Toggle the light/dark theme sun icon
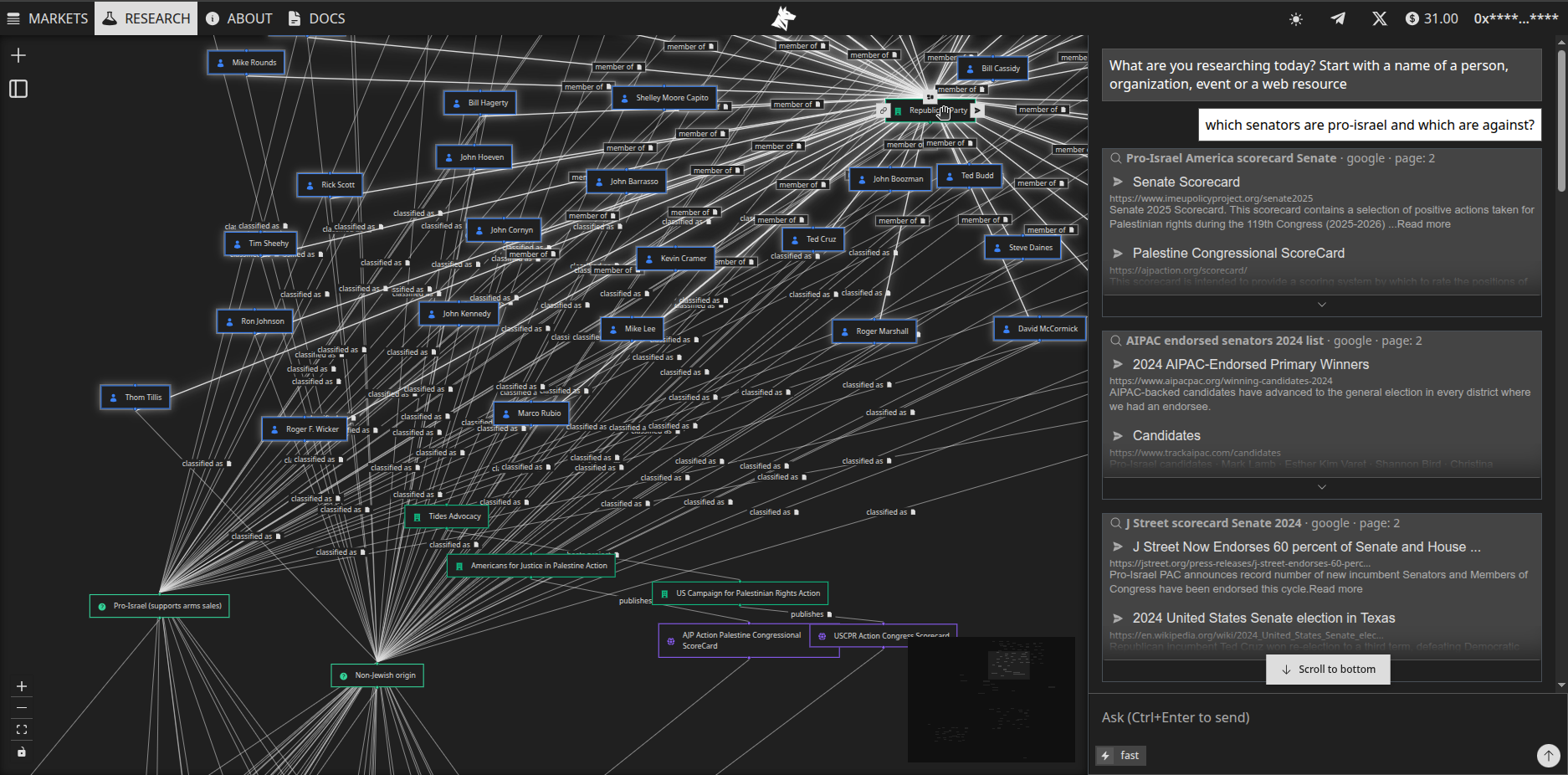Screen dimensions: 1568x775 coord(1296,18)
